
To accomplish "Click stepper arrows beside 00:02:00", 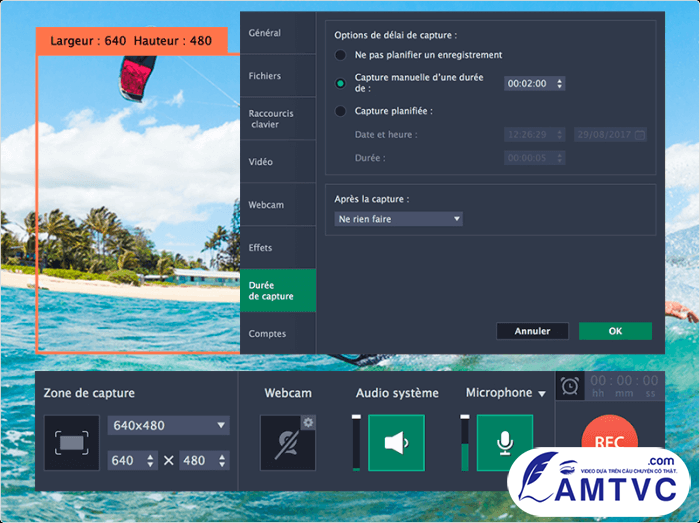I will [559, 83].
